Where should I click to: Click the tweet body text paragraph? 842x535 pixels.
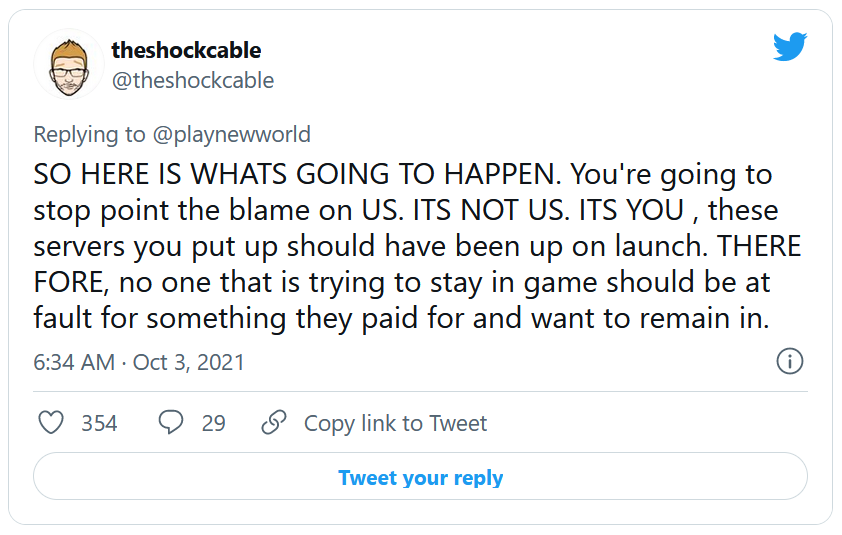418,248
